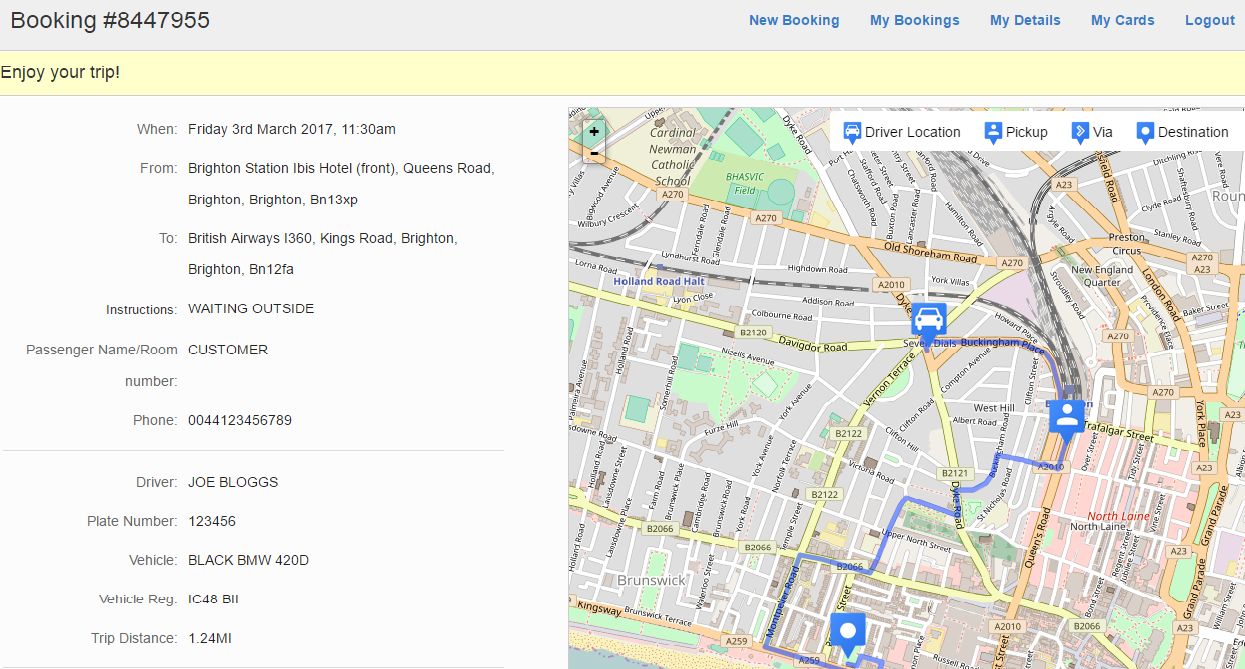This screenshot has width=1245, height=669.
Task: Open the New Booking page
Action: [x=794, y=20]
